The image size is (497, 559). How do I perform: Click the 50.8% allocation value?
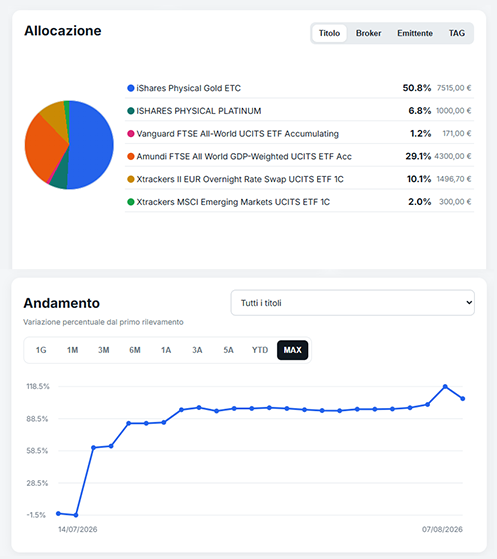point(417,88)
